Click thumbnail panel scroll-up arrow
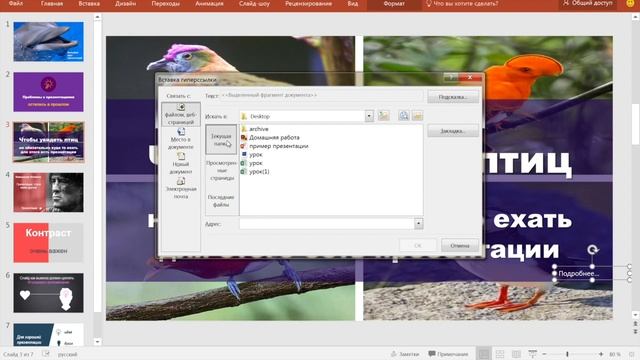This screenshot has width=640, height=360. 97,17
